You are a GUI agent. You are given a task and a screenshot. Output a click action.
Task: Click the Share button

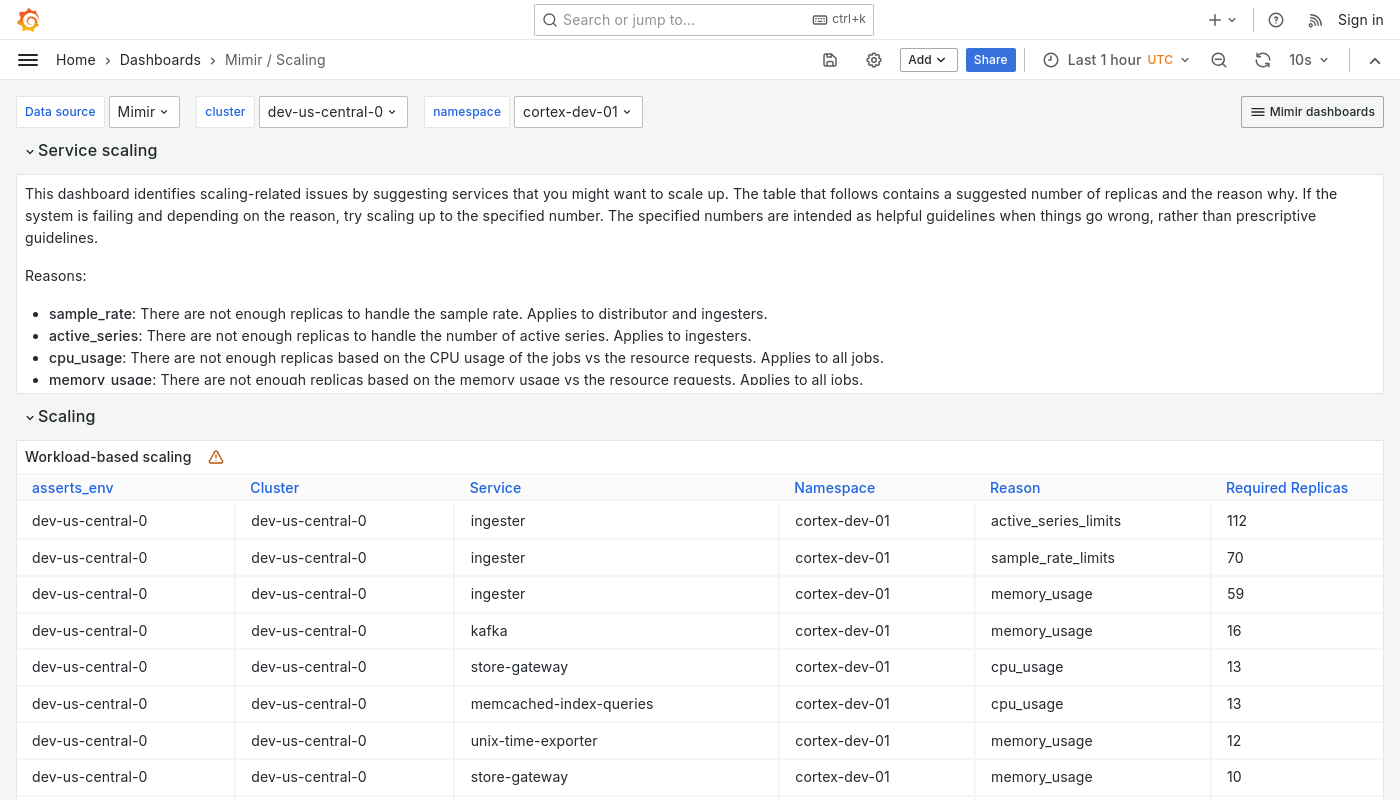point(990,59)
